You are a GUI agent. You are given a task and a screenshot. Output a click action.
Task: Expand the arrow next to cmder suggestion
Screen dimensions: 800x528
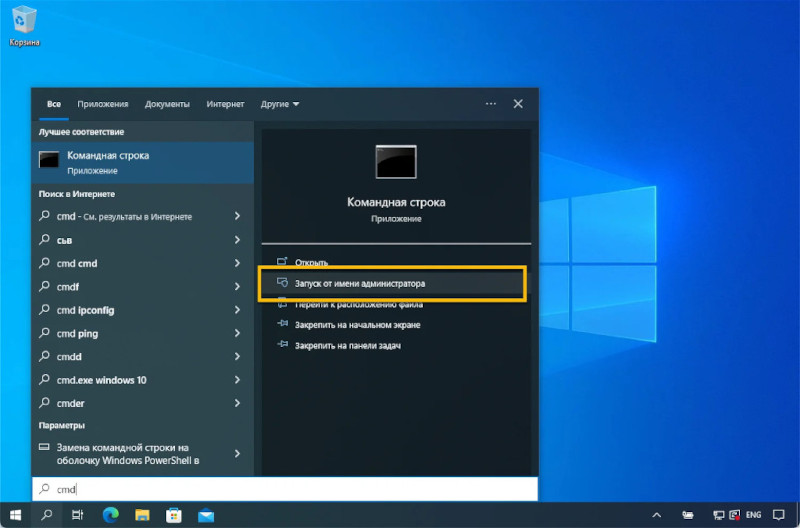pyautogui.click(x=237, y=403)
